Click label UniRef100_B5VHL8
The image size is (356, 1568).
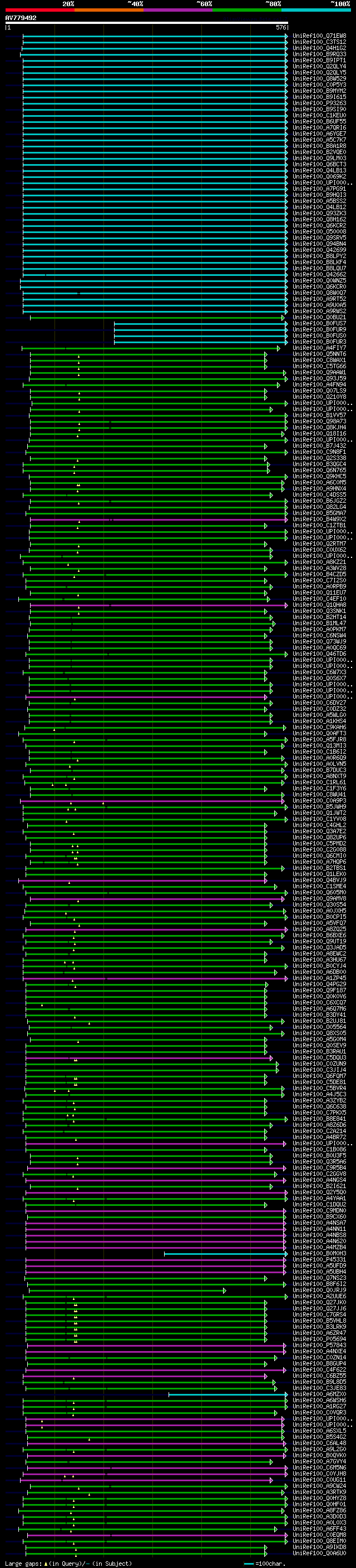pyautogui.click(x=319, y=1320)
